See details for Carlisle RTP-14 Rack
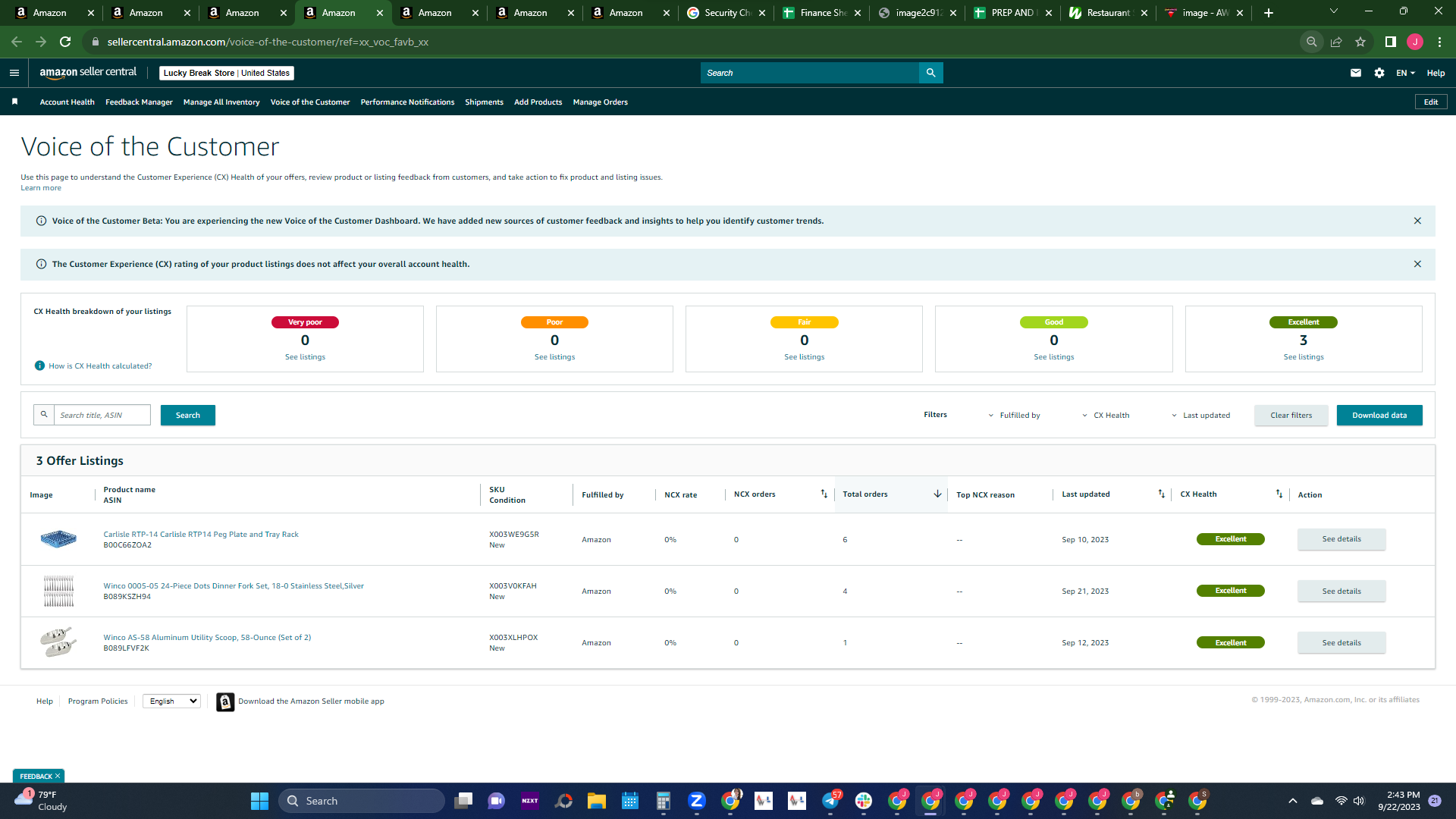This screenshot has height=819, width=1456. [1341, 539]
